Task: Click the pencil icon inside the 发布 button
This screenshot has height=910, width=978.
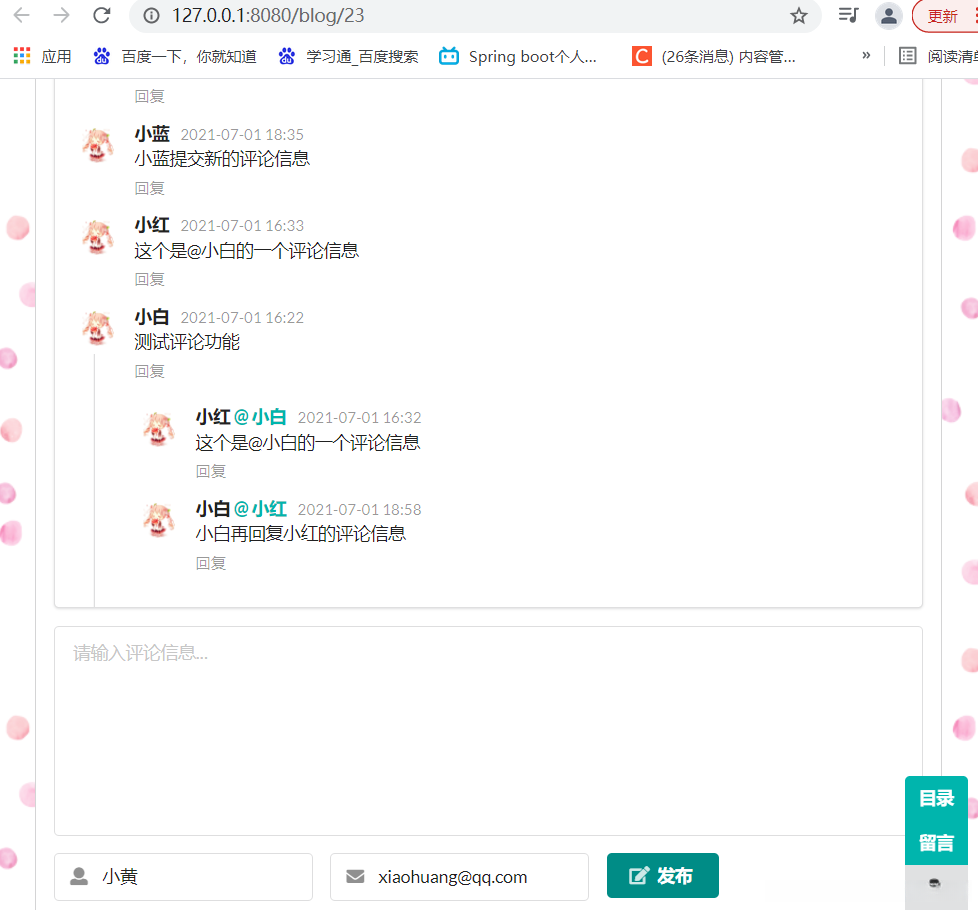Action: coord(640,875)
